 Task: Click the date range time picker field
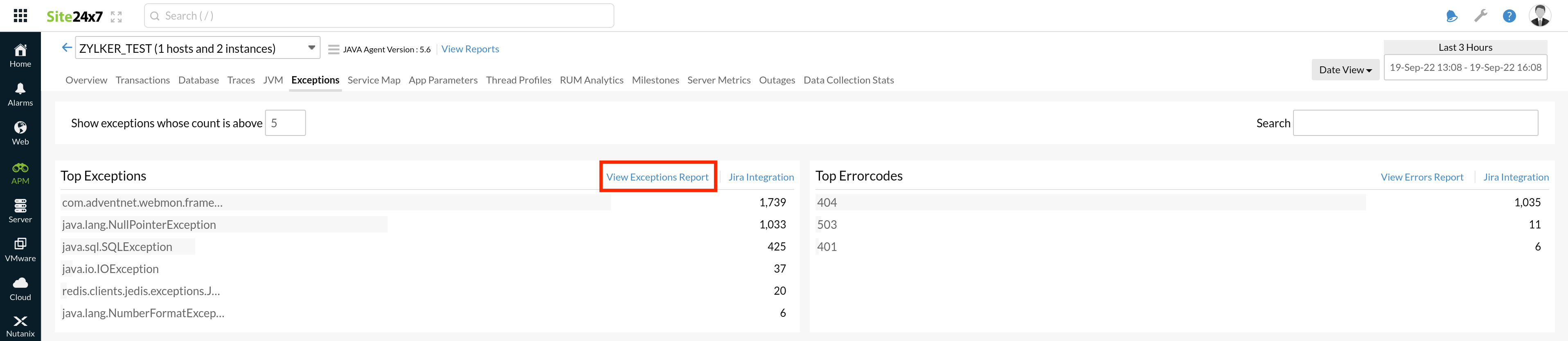1464,68
